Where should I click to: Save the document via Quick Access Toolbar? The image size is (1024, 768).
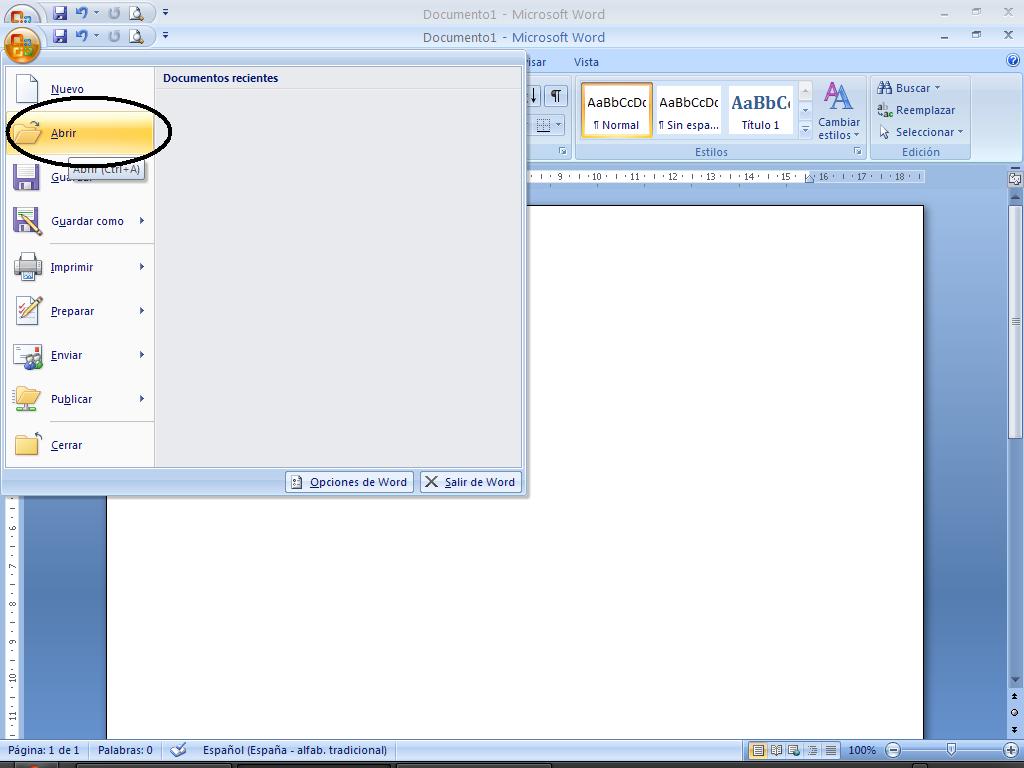point(60,36)
